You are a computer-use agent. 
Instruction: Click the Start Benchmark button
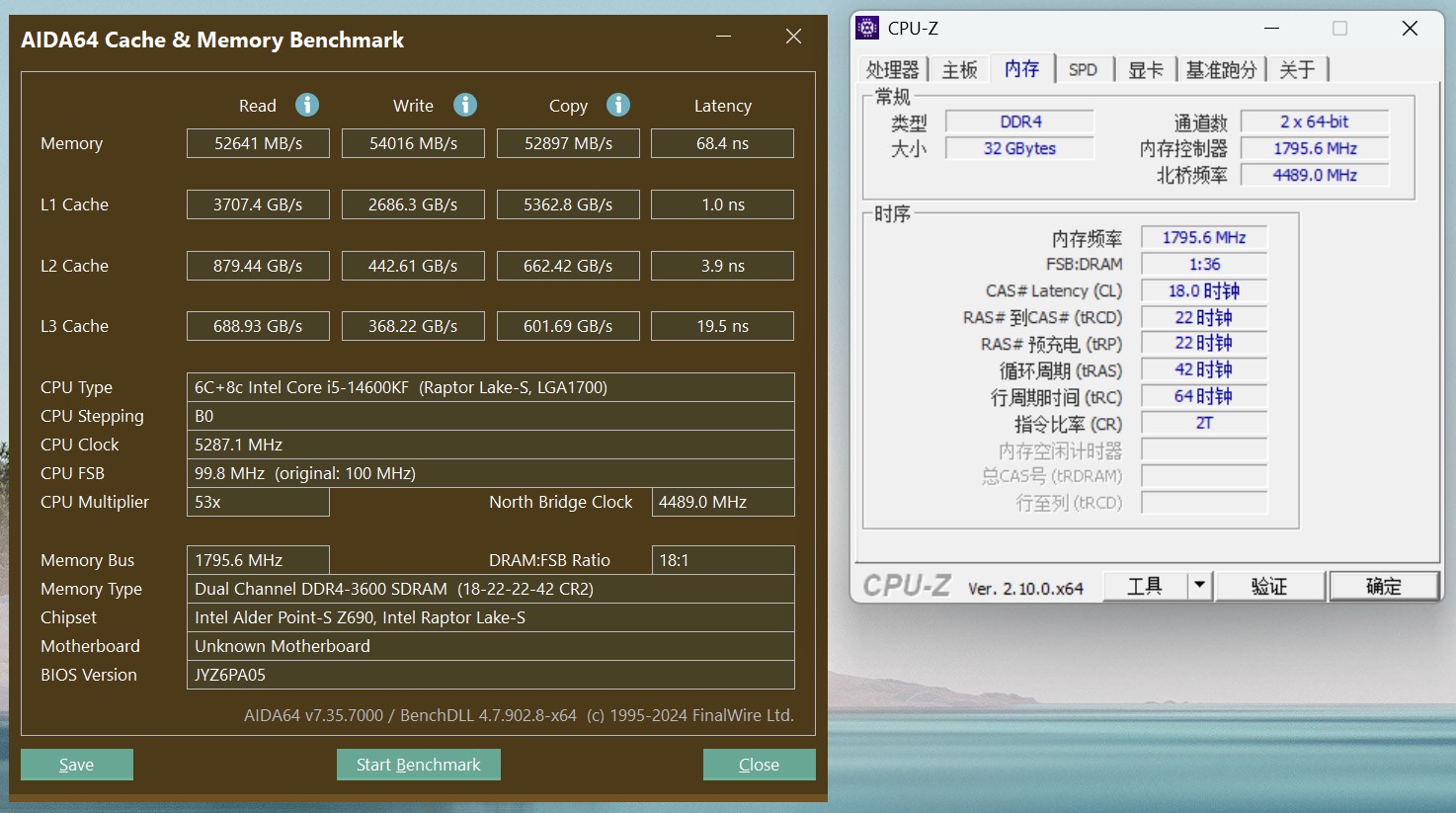[x=419, y=765]
